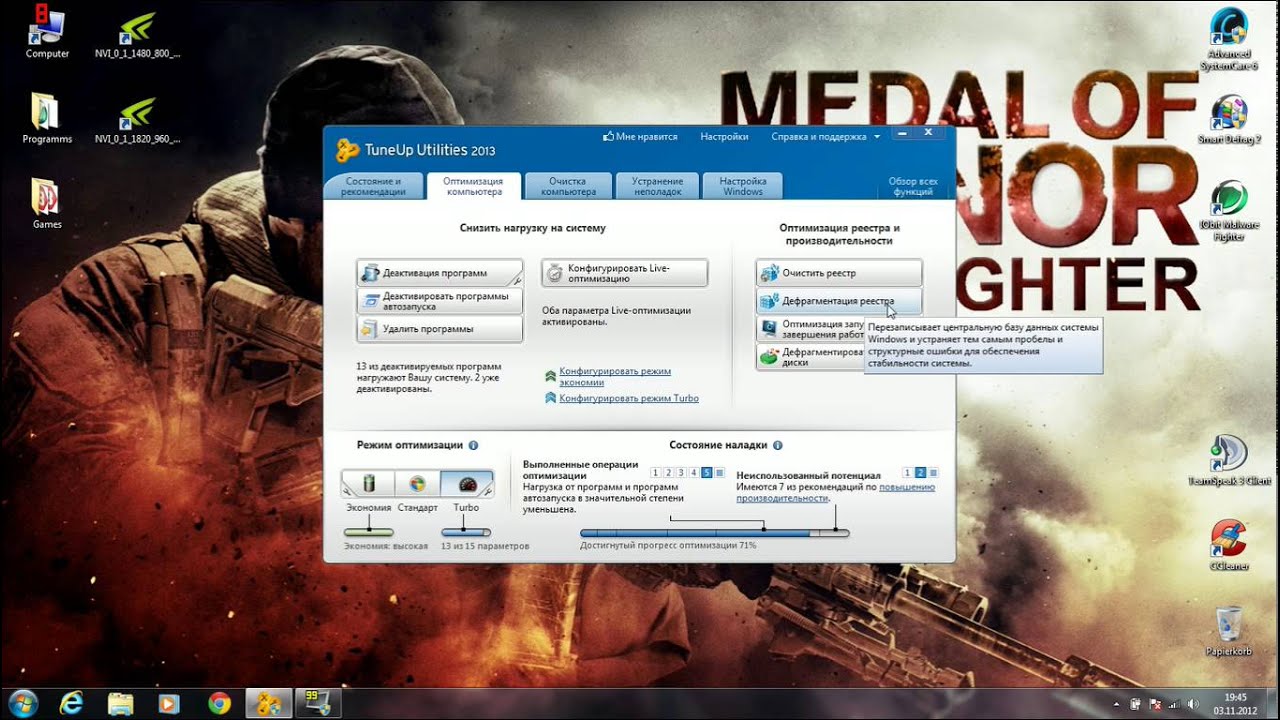
Task: Select page 3 of completed optimizations
Action: click(x=681, y=472)
